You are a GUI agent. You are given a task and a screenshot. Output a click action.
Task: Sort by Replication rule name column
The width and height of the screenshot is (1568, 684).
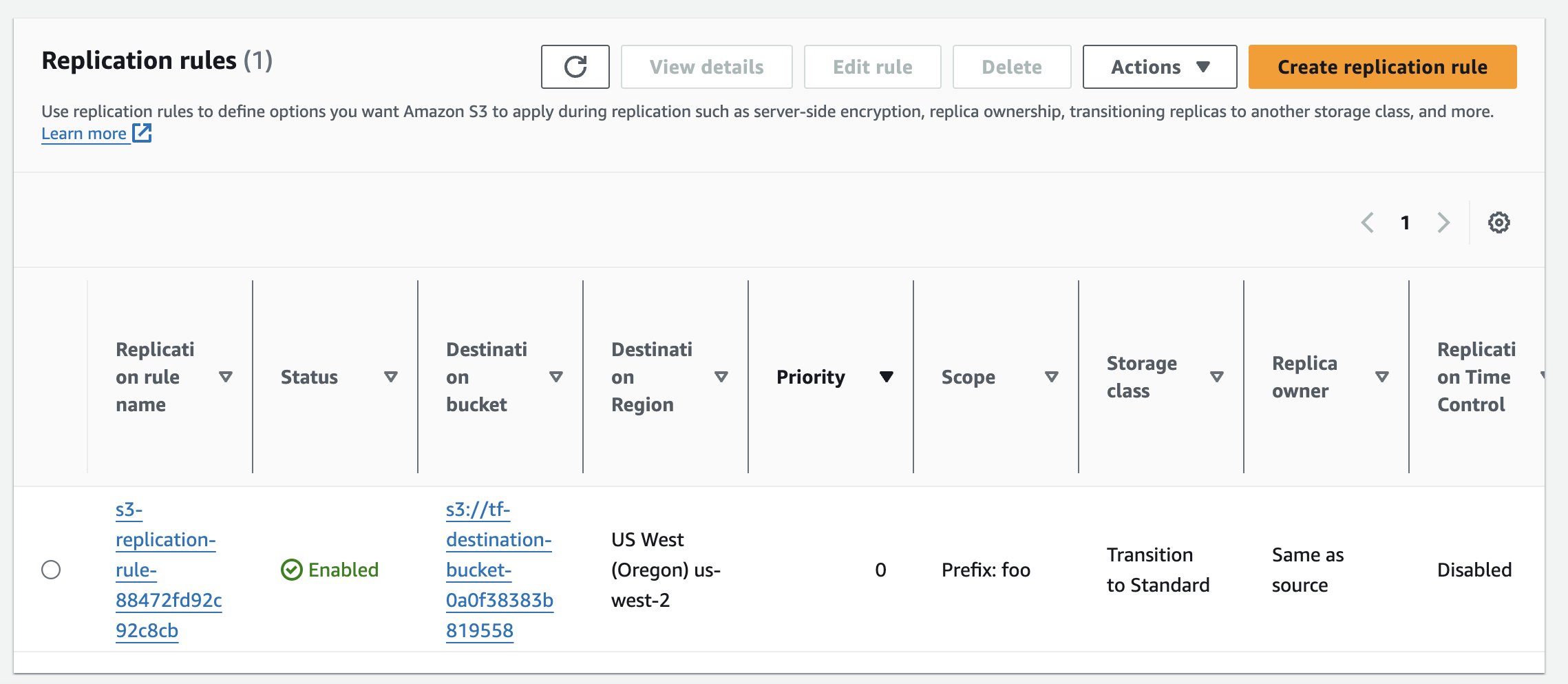pyautogui.click(x=225, y=377)
